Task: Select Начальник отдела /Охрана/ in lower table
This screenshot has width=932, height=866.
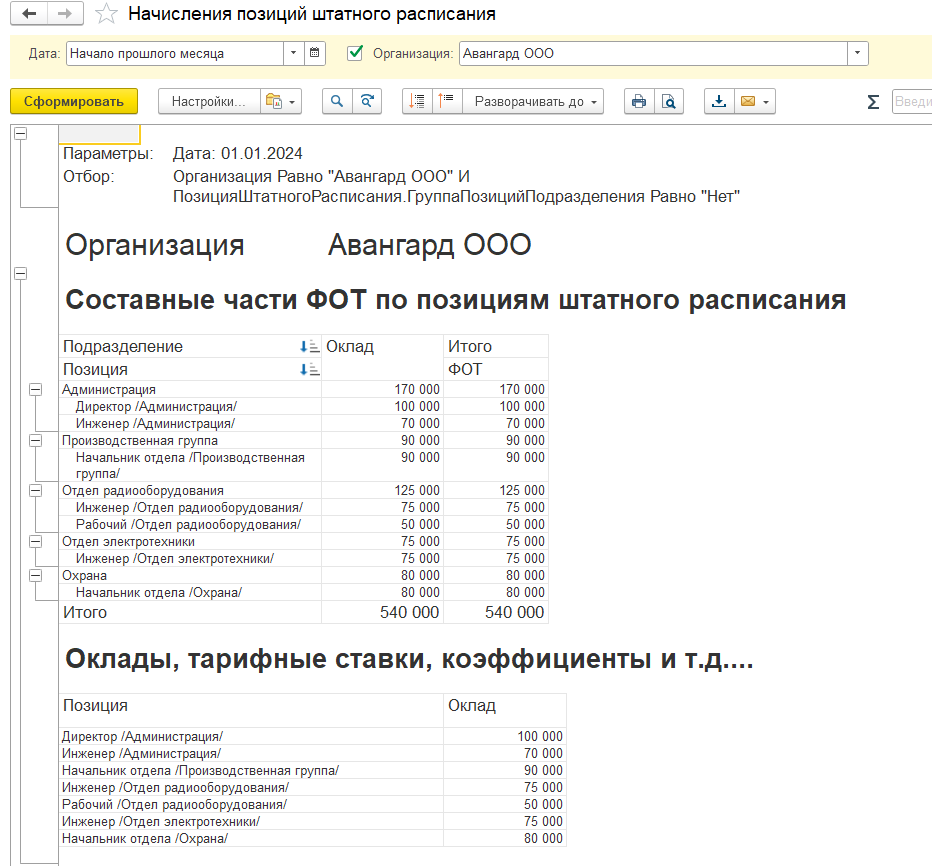Action: click(251, 839)
